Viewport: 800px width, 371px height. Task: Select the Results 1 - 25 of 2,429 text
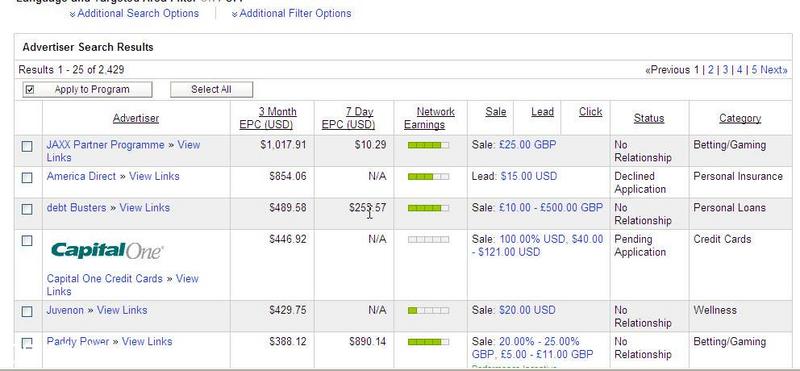[x=71, y=70]
